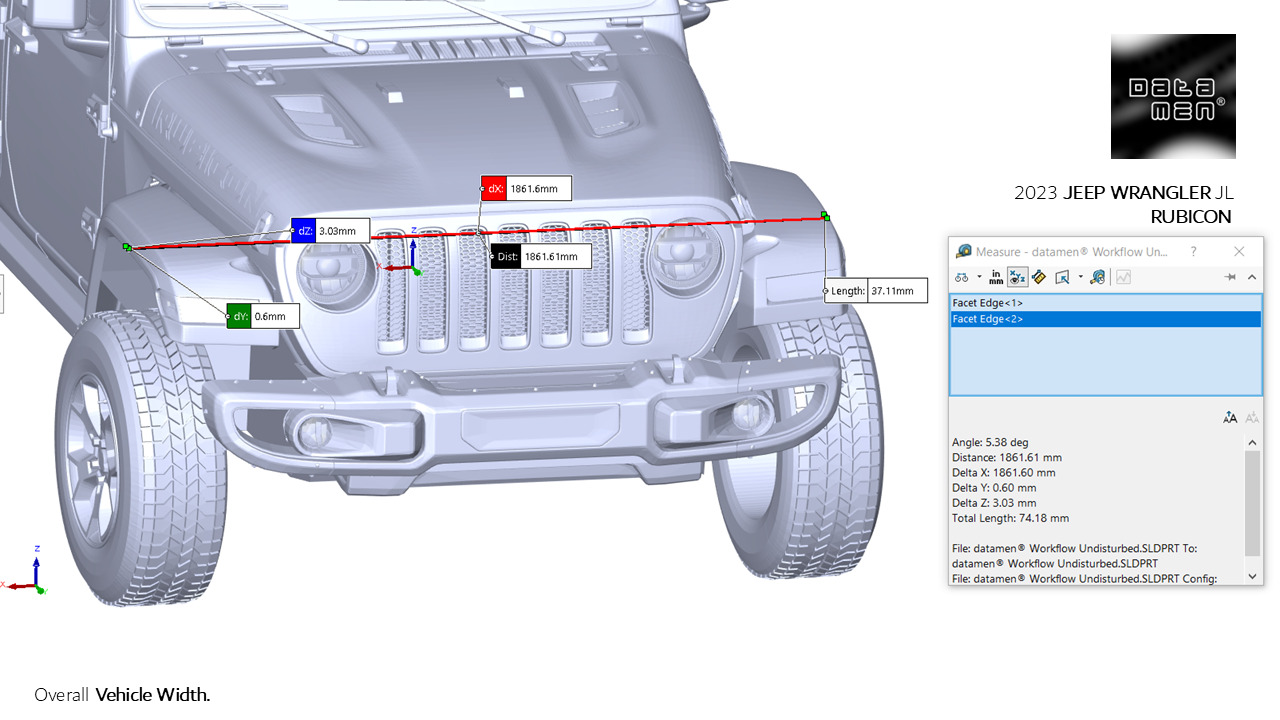Click Delta Z: 3.03 mm result
This screenshot has width=1280, height=720.
994,503
